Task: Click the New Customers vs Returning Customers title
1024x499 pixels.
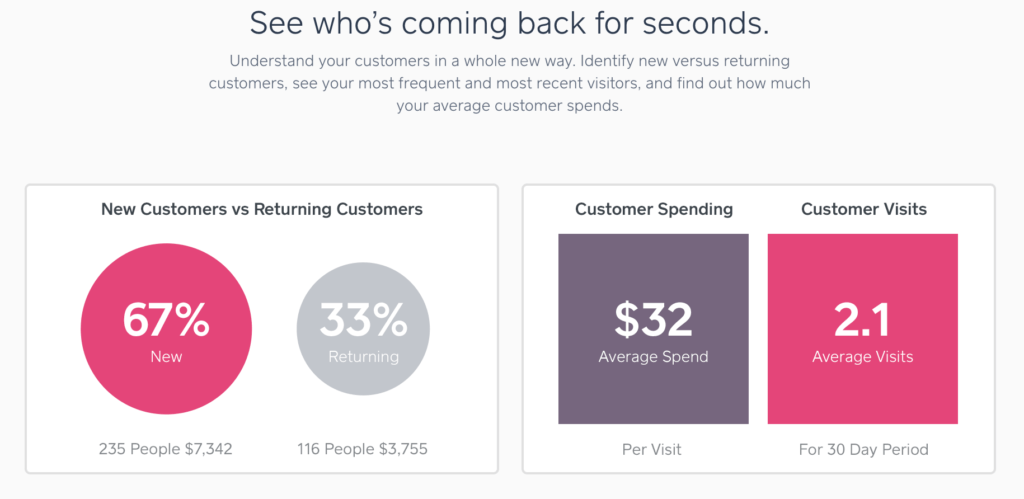Action: point(262,210)
